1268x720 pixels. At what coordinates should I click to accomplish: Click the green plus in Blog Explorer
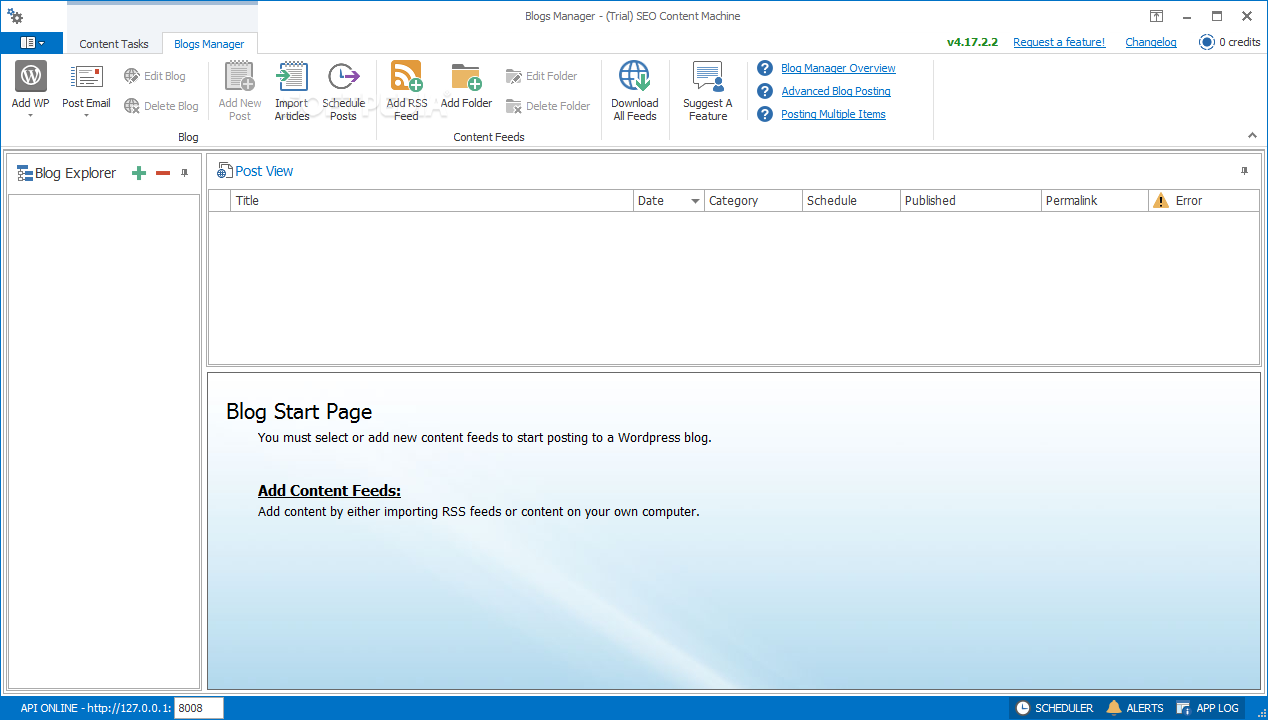(x=139, y=173)
